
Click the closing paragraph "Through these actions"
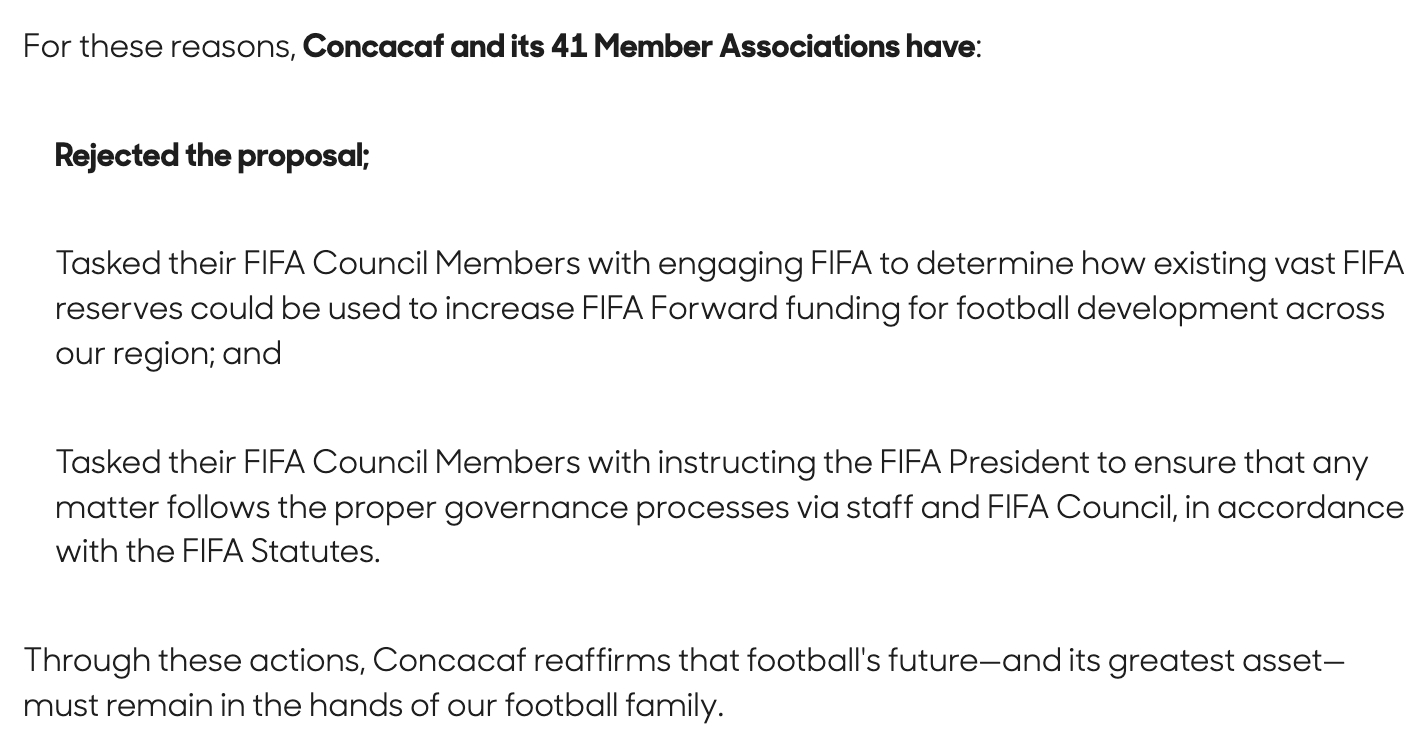684,683
